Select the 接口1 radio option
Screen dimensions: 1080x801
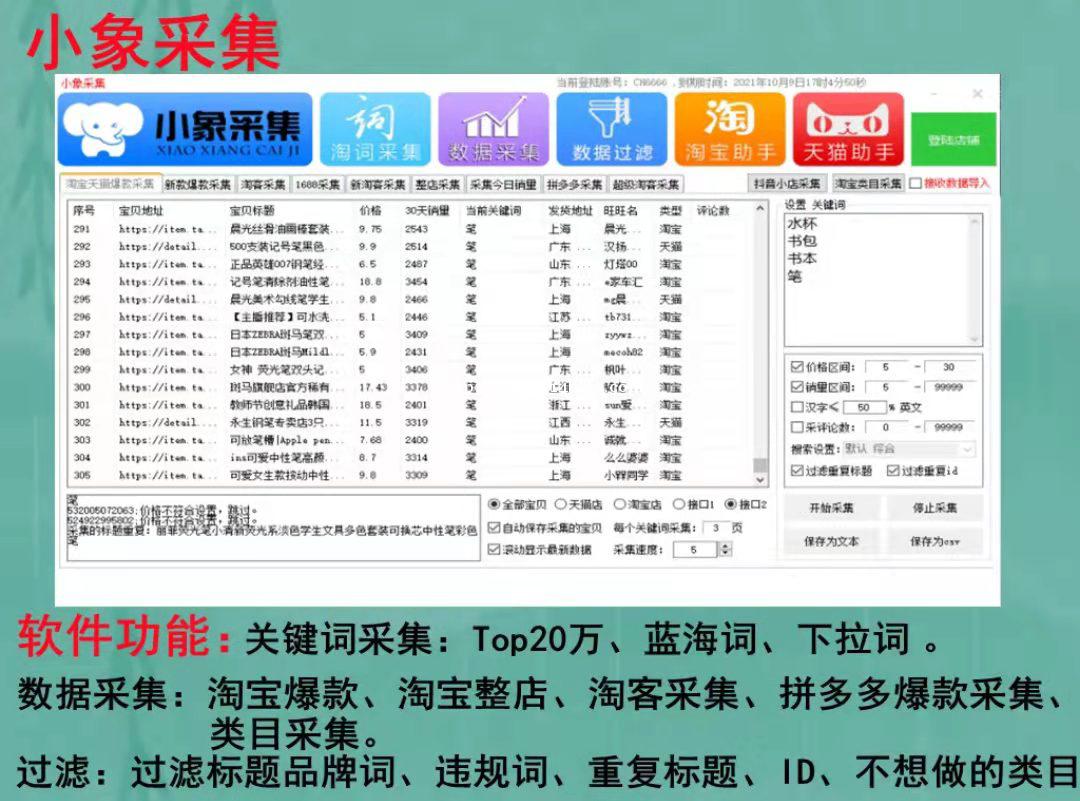[x=678, y=504]
